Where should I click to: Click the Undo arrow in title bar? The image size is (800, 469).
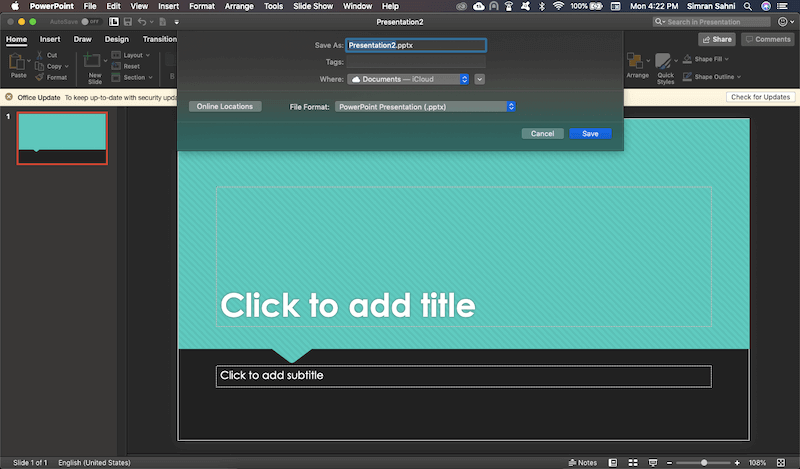coord(142,22)
